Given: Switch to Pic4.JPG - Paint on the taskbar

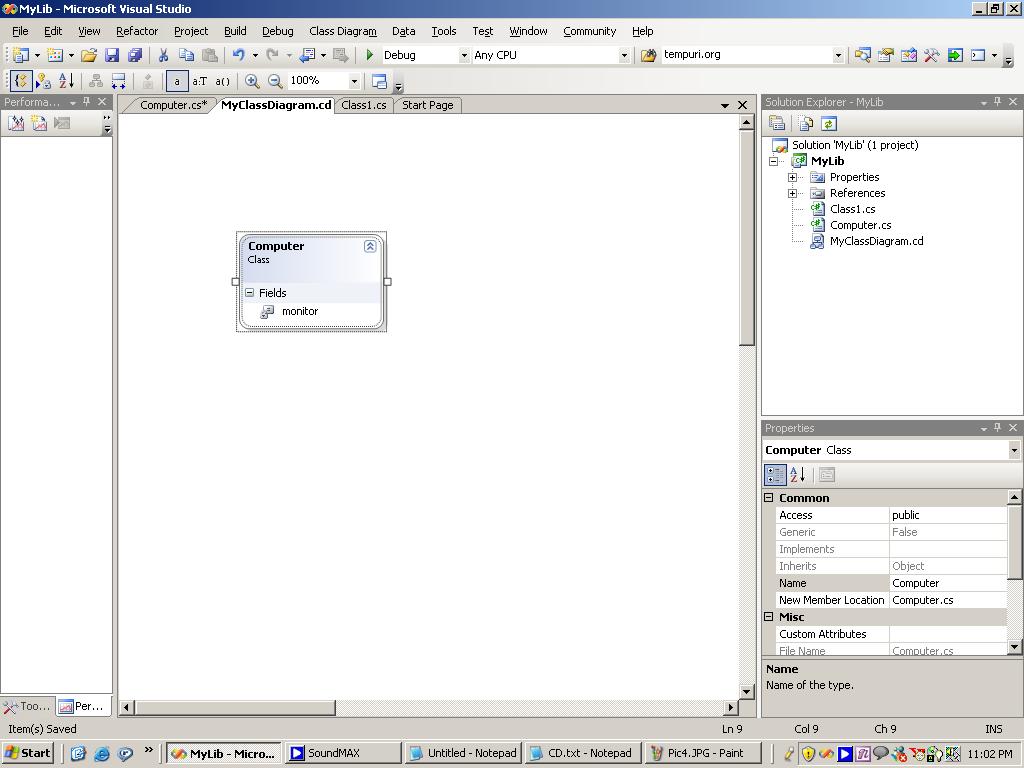Looking at the screenshot, I should [x=703, y=753].
